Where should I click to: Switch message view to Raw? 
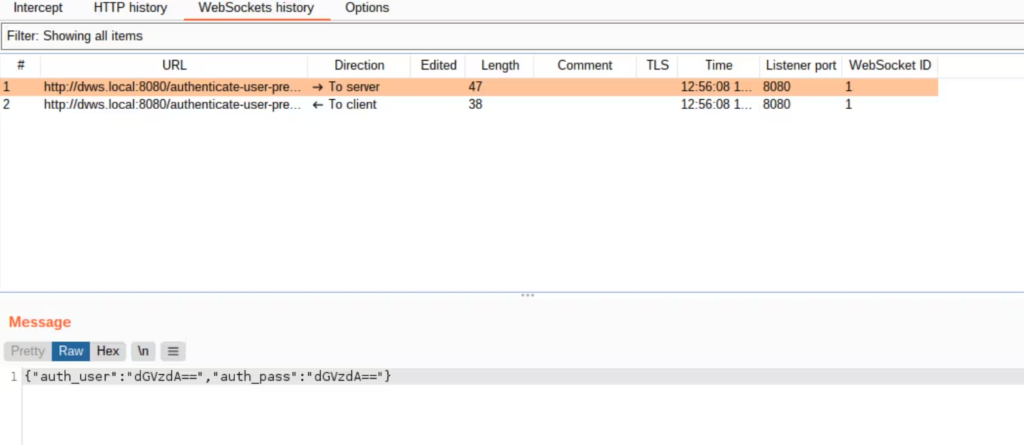[x=71, y=352]
